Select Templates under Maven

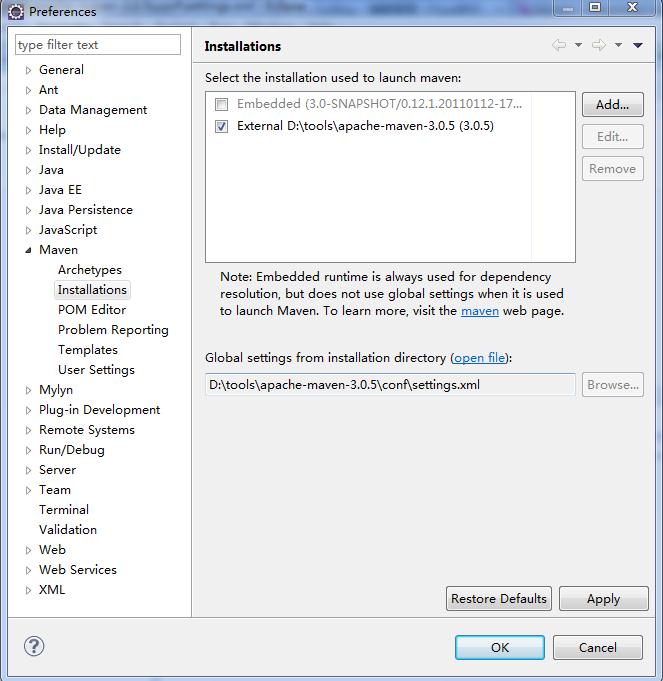coord(88,350)
